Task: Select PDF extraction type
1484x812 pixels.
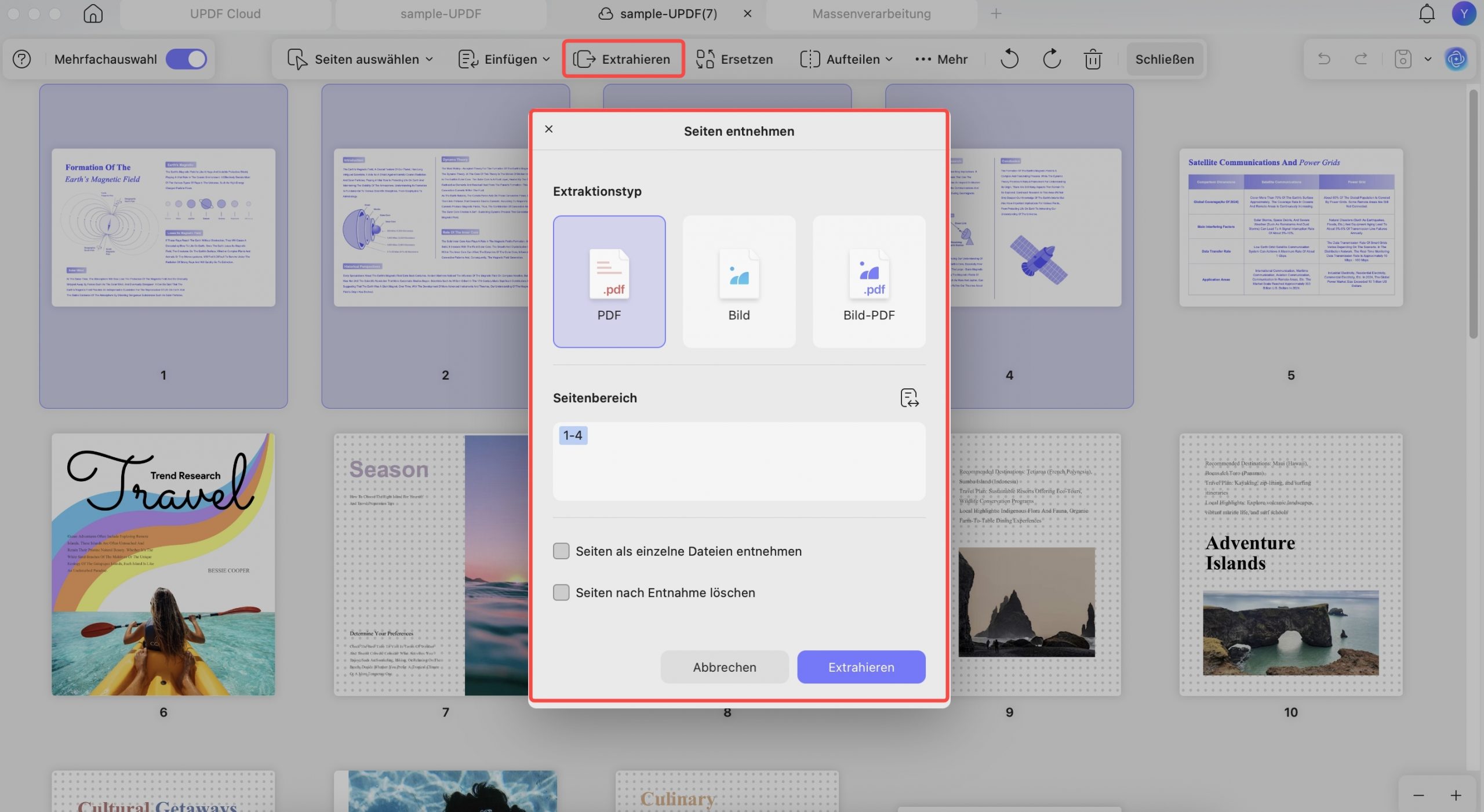Action: (x=609, y=282)
